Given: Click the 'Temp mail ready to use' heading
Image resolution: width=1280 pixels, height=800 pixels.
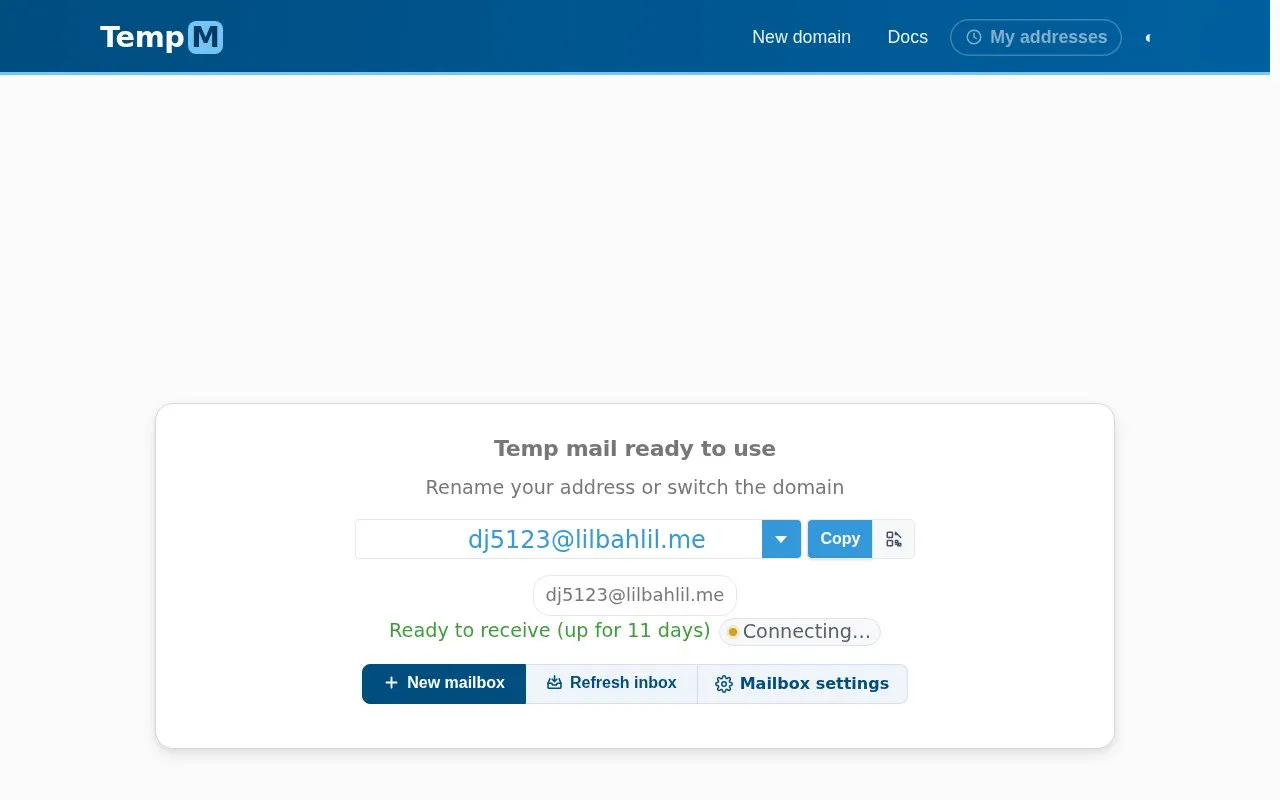Looking at the screenshot, I should click(x=635, y=449).
